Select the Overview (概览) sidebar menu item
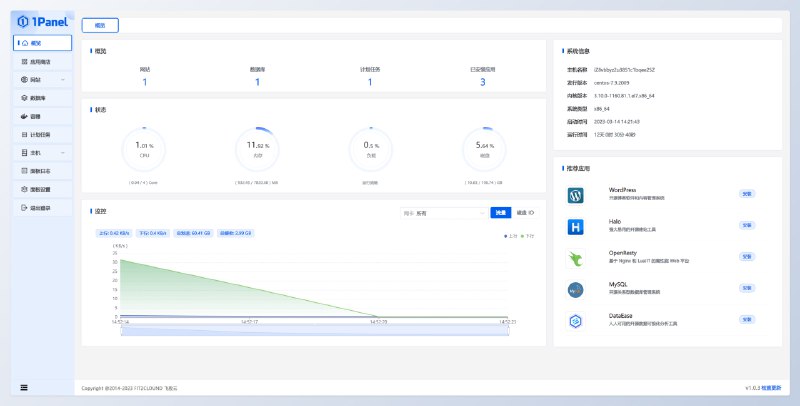 point(42,43)
